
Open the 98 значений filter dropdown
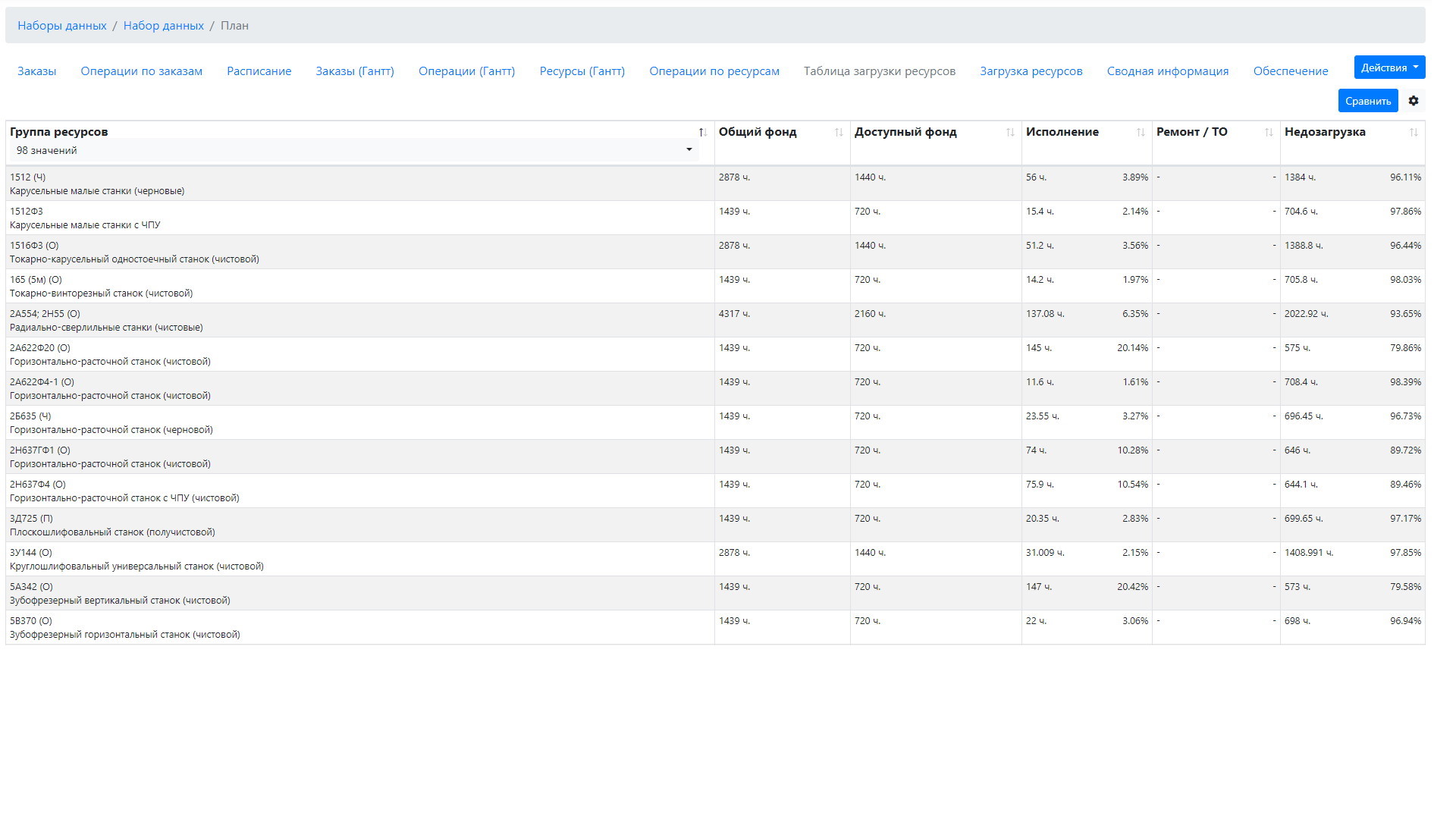(x=353, y=150)
